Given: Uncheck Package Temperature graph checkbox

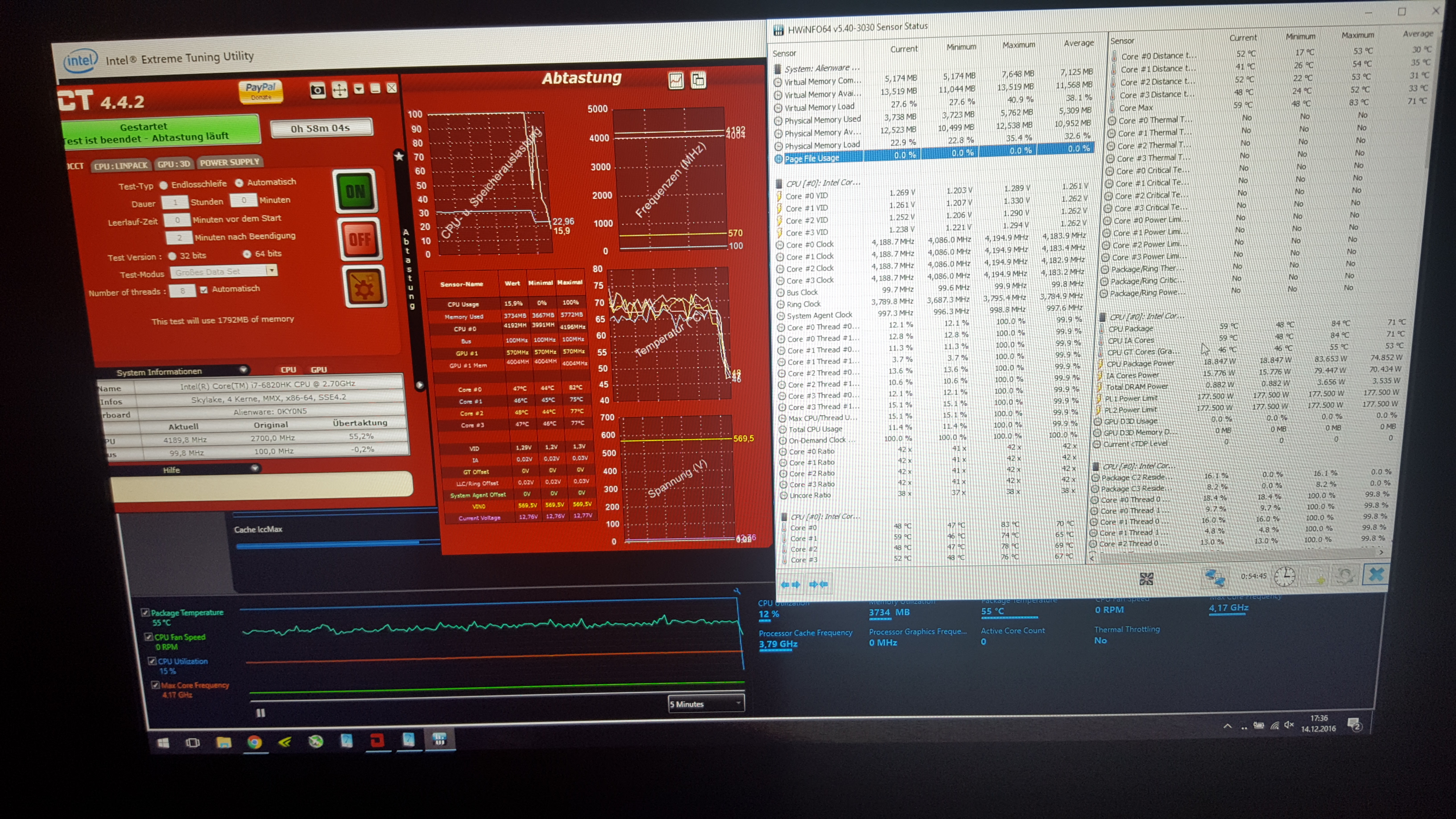Looking at the screenshot, I should coord(145,613).
